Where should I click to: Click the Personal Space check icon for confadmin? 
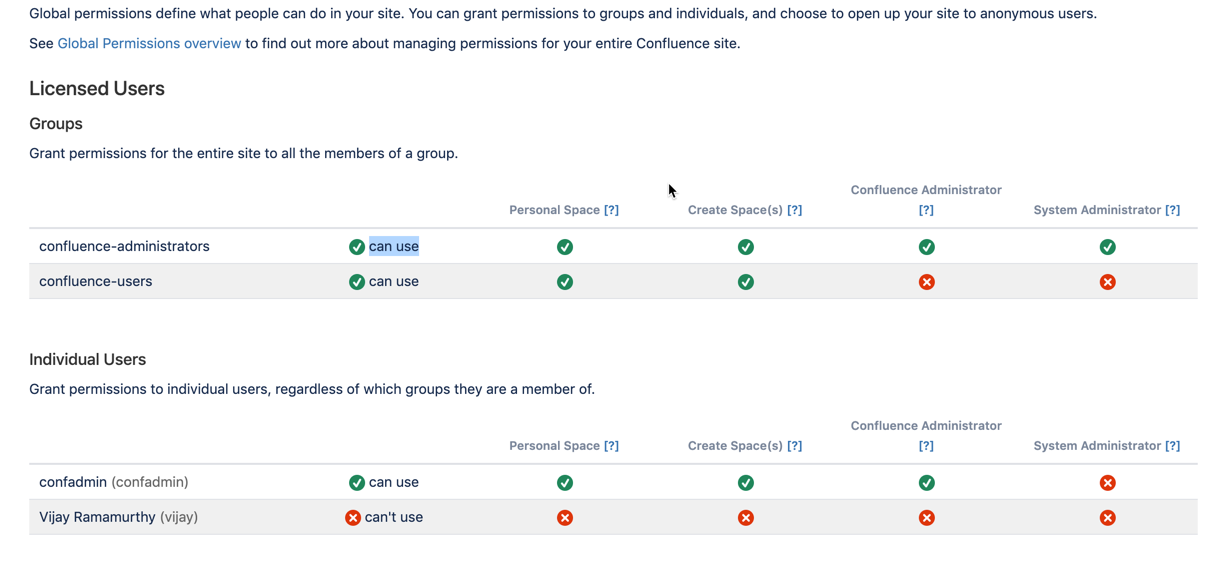click(x=565, y=483)
